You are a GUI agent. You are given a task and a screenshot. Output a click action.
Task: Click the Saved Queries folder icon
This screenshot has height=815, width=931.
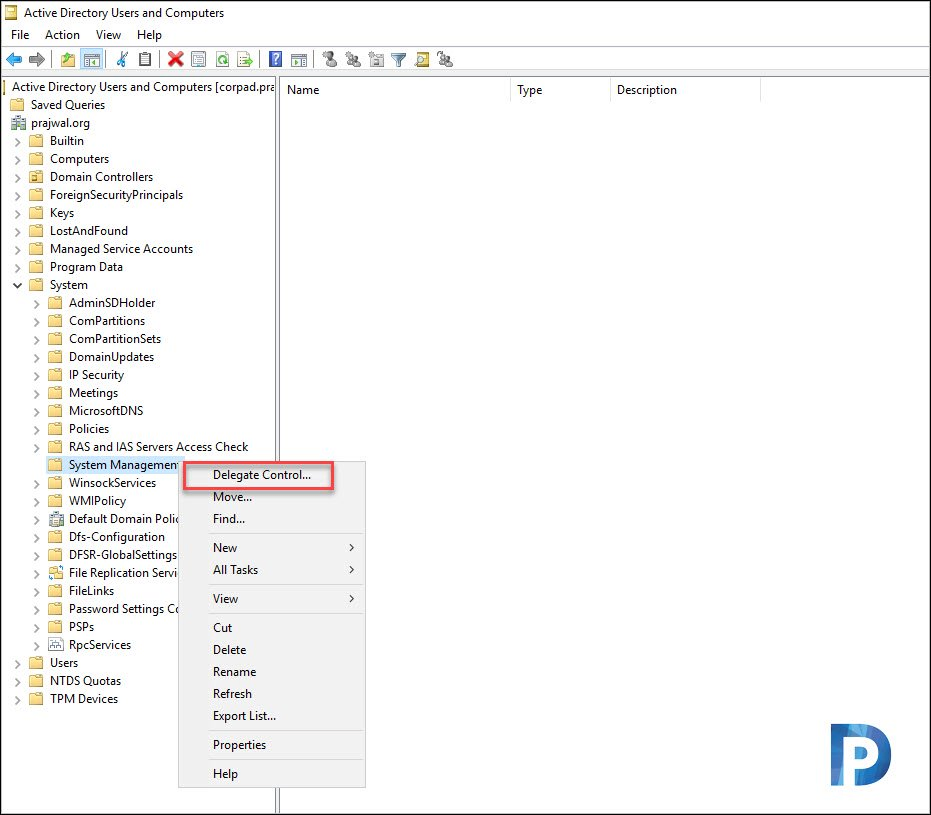click(x=18, y=105)
